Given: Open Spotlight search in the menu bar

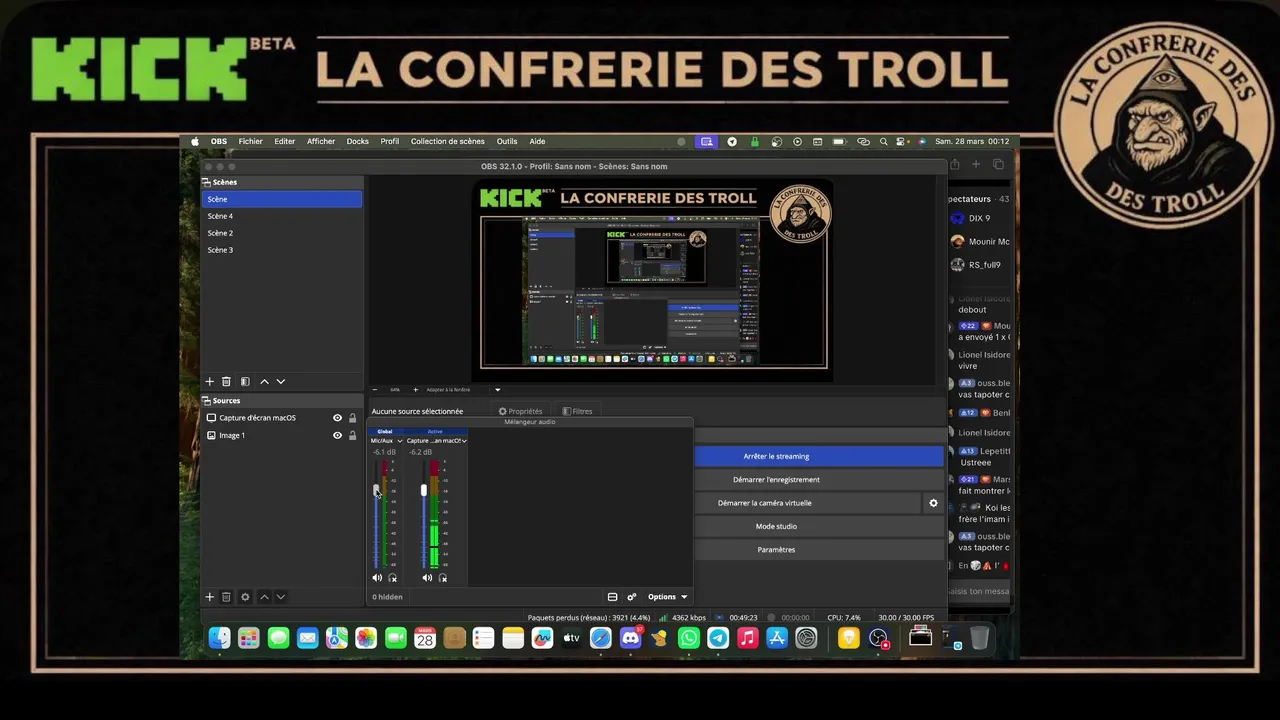Looking at the screenshot, I should [x=884, y=142].
